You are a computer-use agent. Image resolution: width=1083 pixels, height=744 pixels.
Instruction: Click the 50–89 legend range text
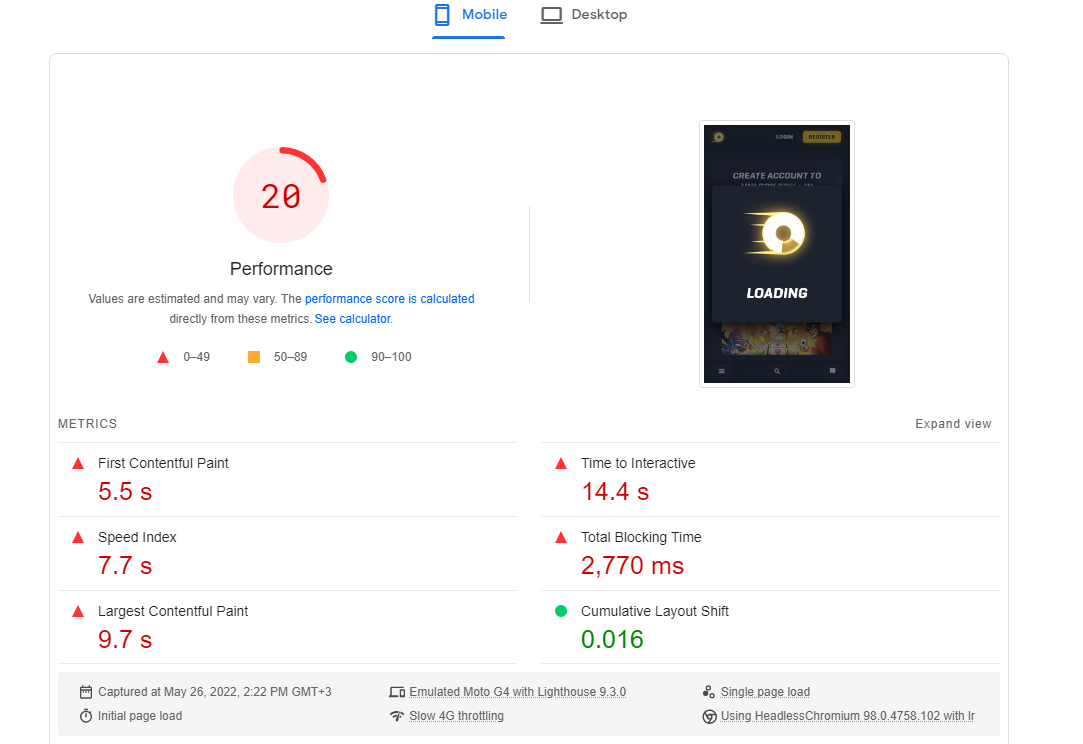291,357
